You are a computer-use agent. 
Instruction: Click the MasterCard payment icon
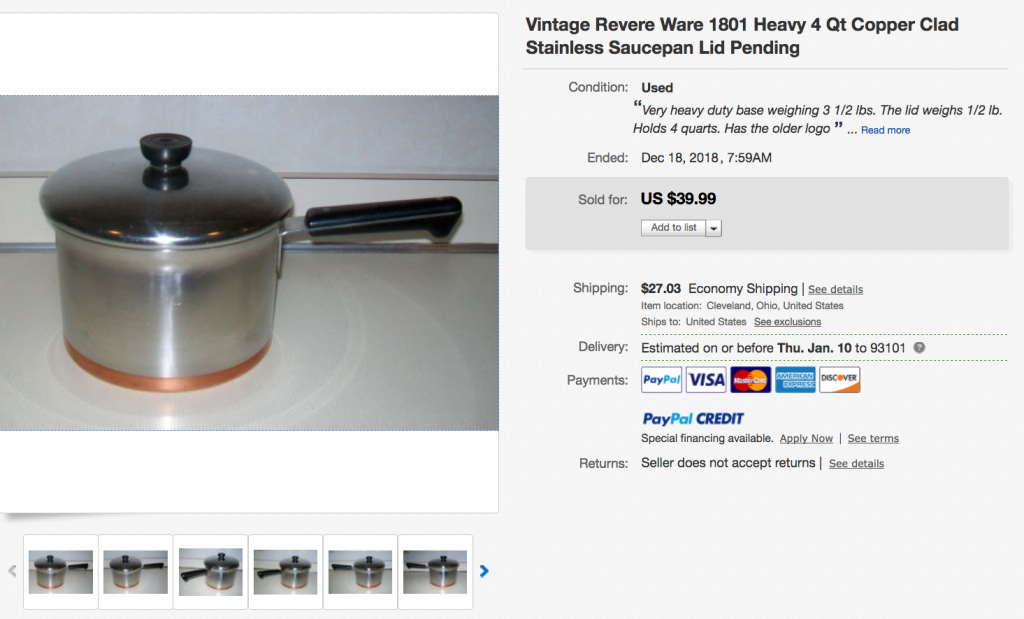pyautogui.click(x=750, y=379)
